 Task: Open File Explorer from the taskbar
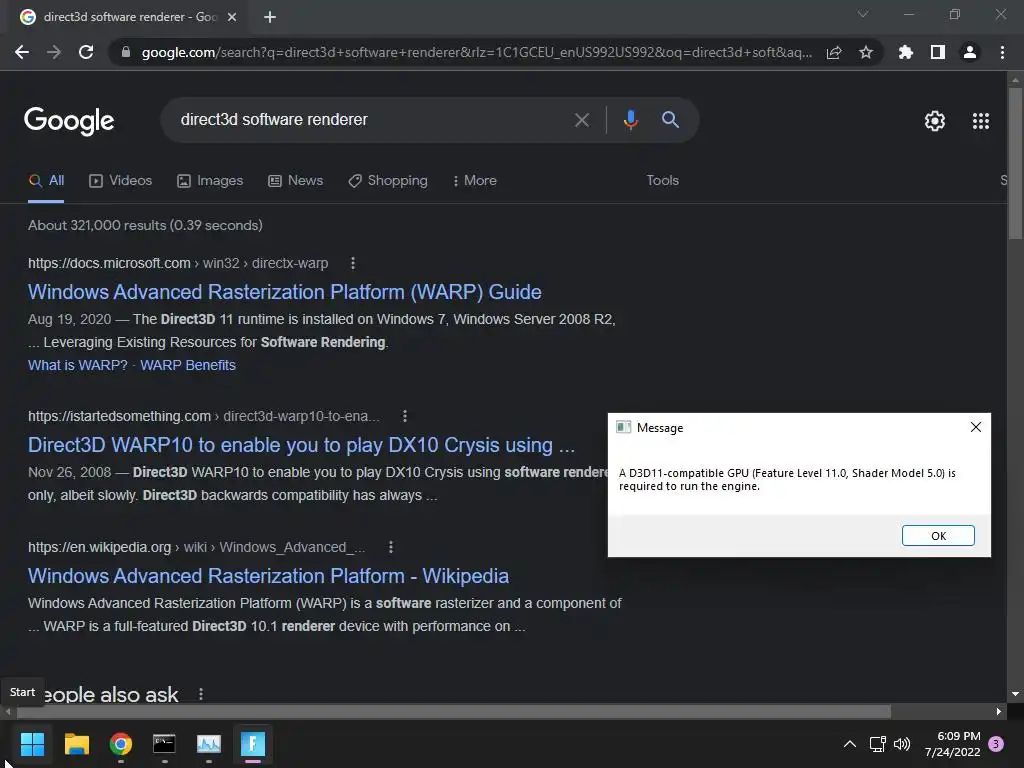click(76, 744)
